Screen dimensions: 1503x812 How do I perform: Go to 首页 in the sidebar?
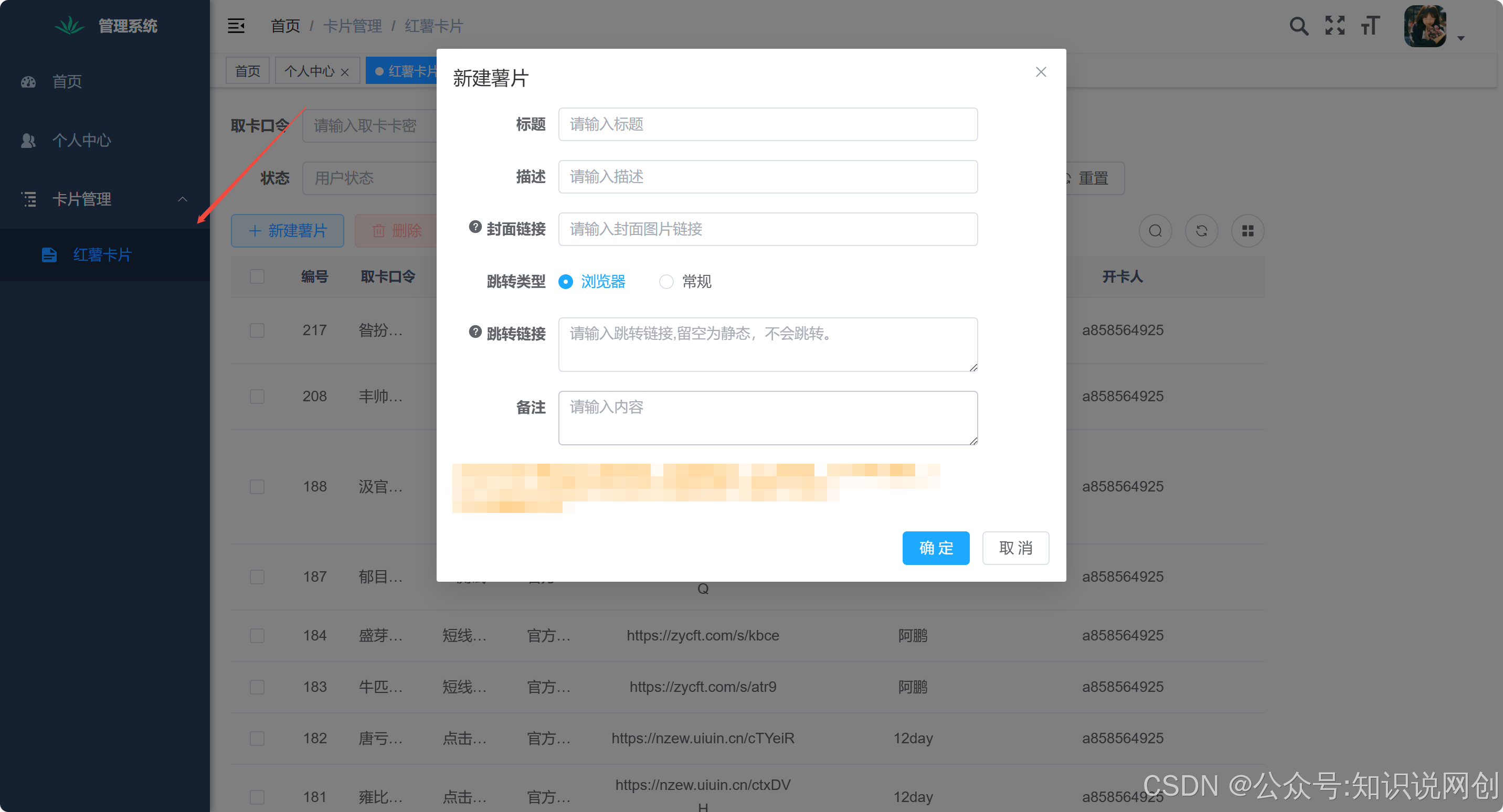click(67, 82)
